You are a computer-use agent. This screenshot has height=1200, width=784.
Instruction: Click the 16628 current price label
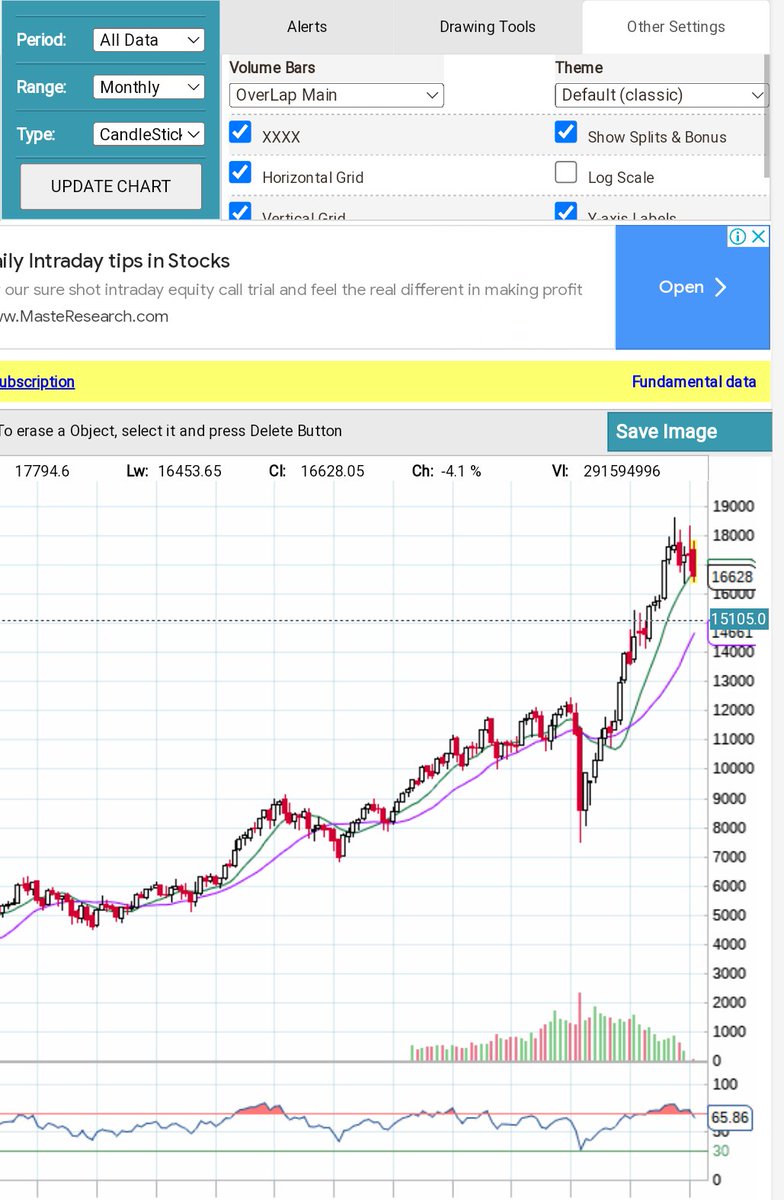tap(732, 577)
